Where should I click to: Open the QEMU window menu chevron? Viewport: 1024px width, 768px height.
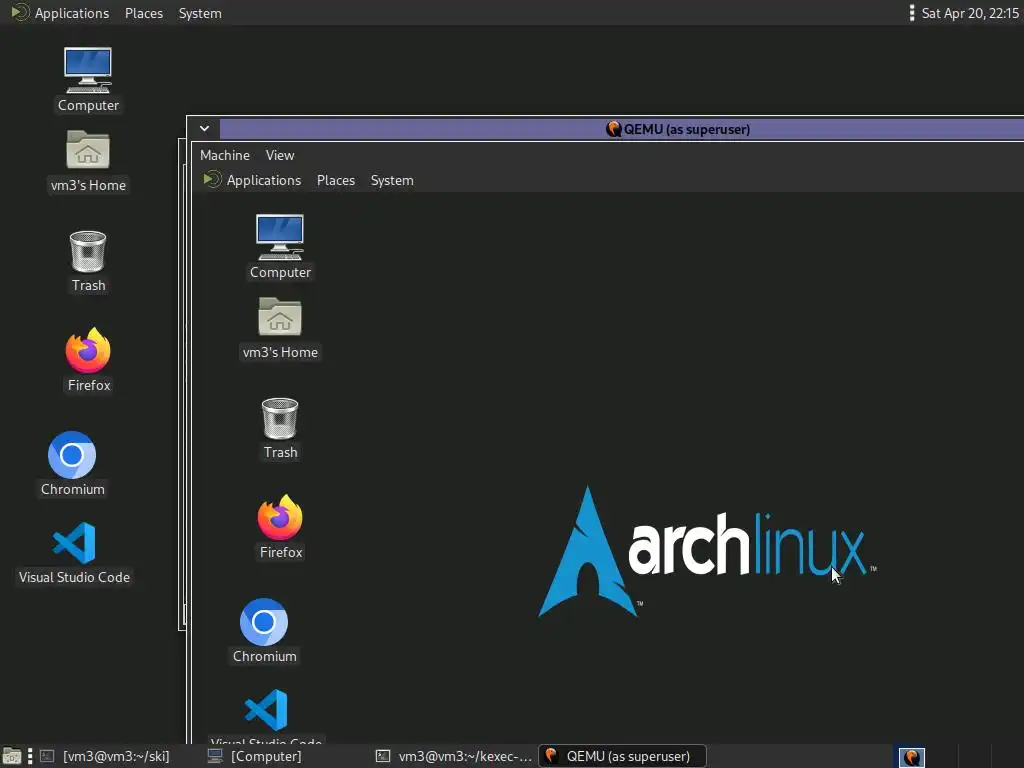(x=204, y=129)
